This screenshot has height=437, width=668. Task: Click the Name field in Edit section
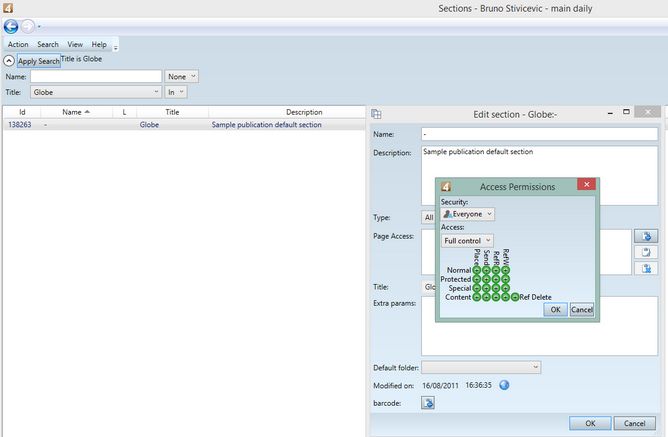539,134
